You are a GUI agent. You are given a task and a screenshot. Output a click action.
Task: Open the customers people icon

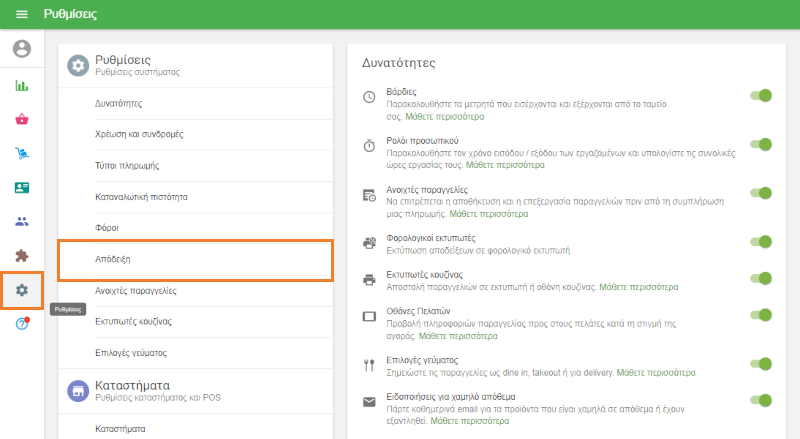(x=22, y=221)
